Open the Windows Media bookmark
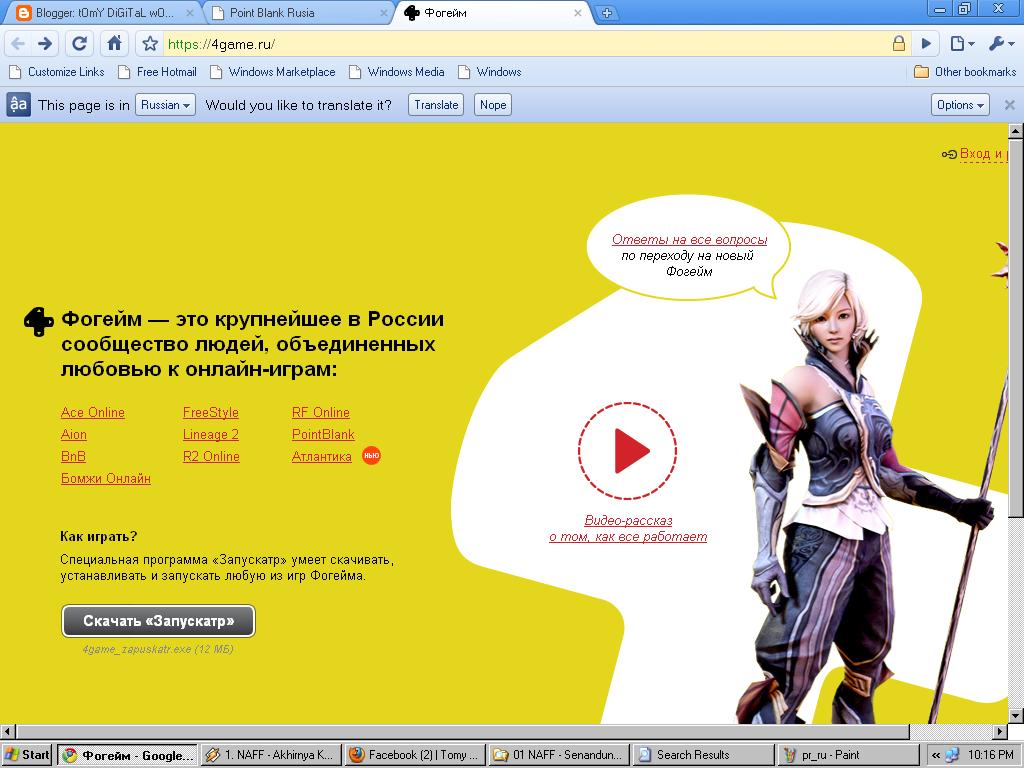Image resolution: width=1024 pixels, height=768 pixels. (x=397, y=72)
